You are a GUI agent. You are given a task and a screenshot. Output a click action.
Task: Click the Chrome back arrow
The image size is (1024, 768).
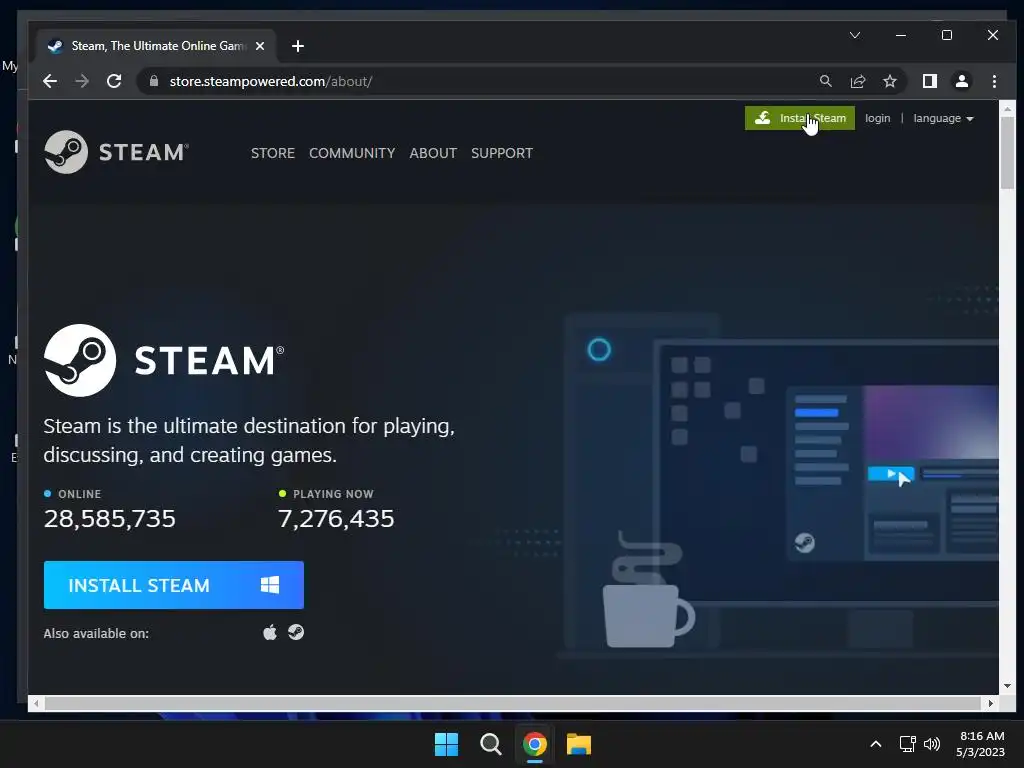click(x=50, y=81)
